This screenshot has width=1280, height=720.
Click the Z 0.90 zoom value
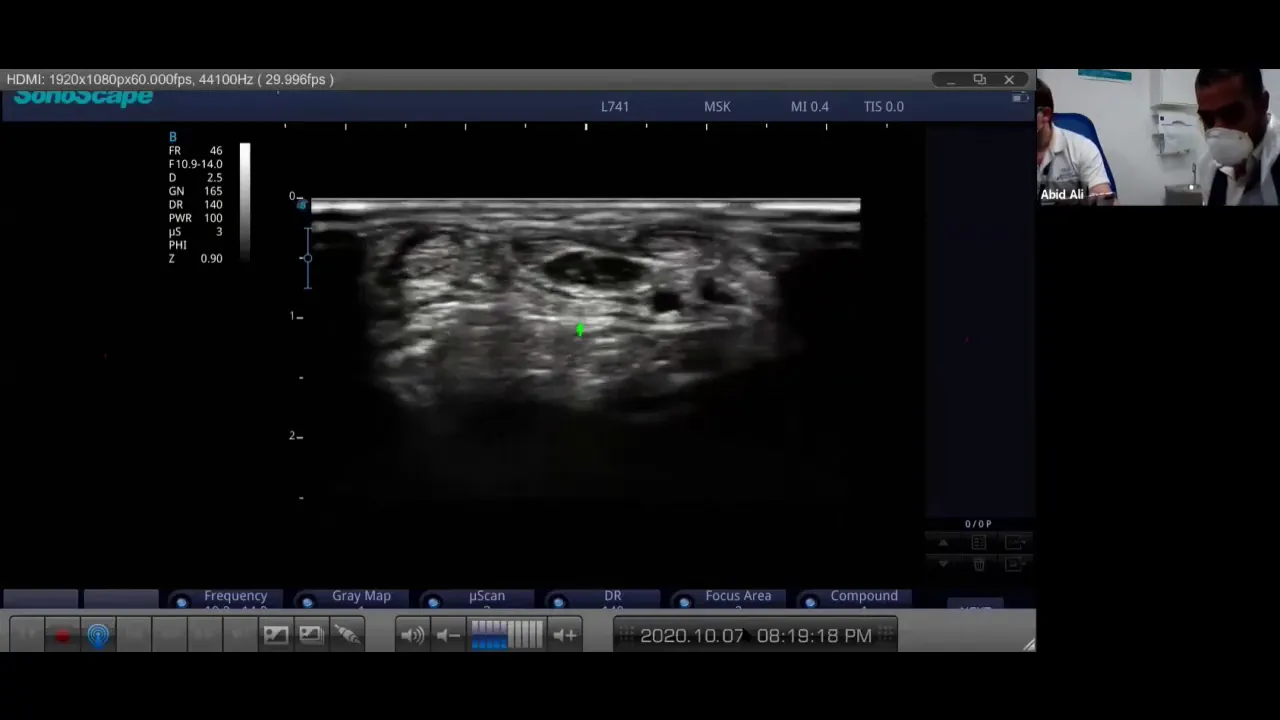point(196,258)
